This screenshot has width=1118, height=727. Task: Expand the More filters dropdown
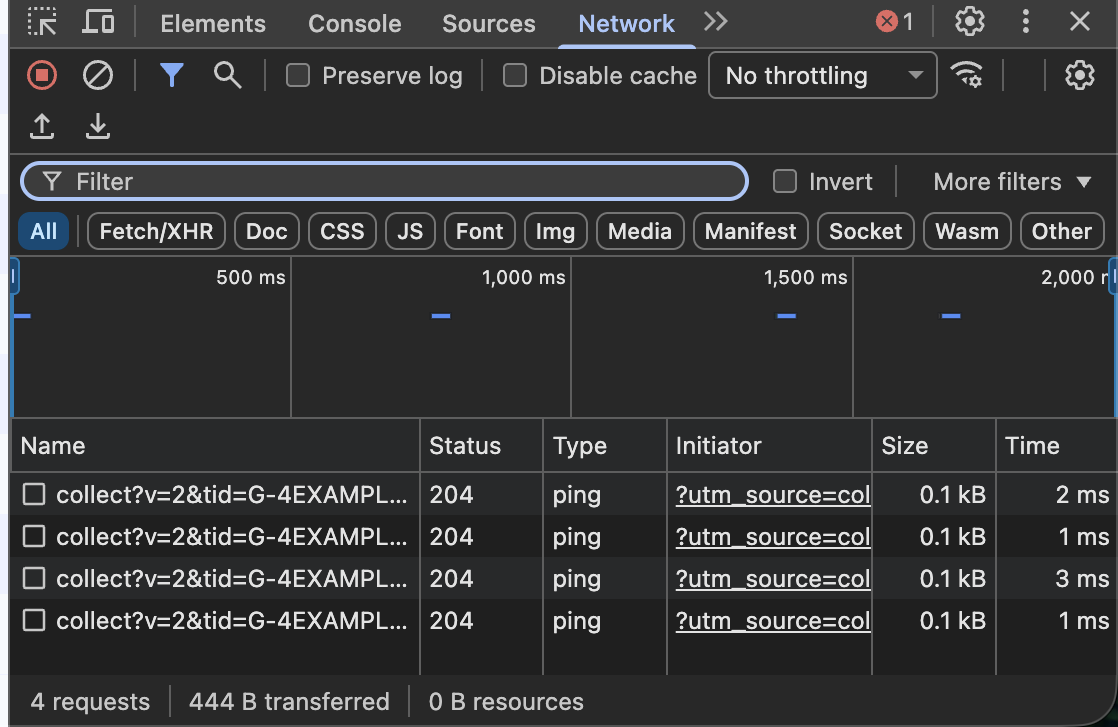pos(1012,182)
